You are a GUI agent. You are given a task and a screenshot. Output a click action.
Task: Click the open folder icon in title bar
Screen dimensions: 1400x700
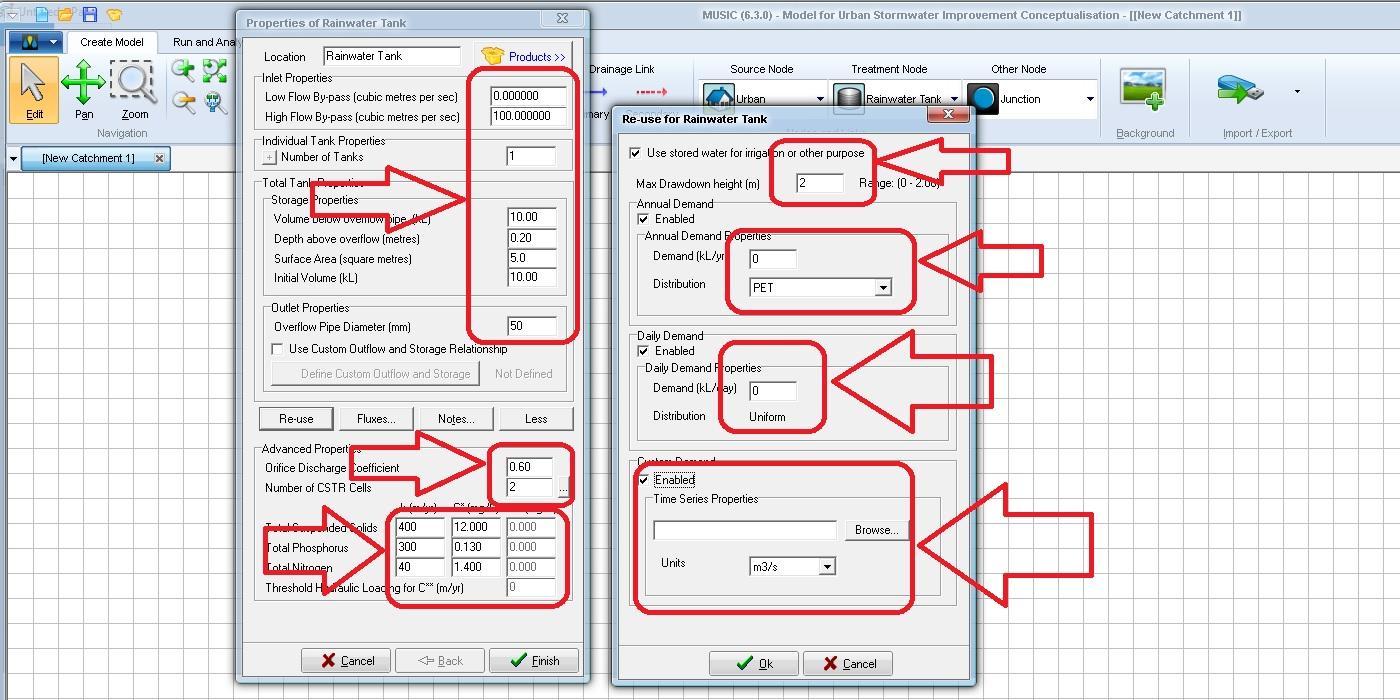coord(66,14)
